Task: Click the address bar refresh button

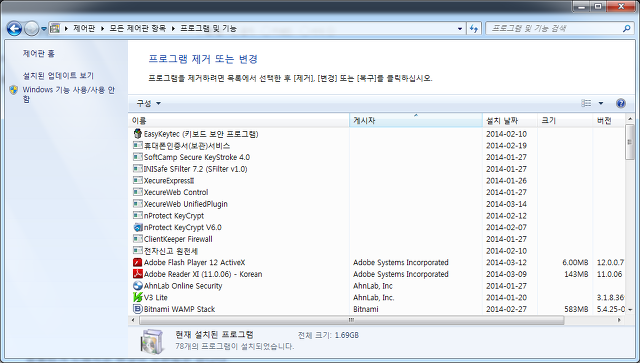Action: tap(474, 29)
